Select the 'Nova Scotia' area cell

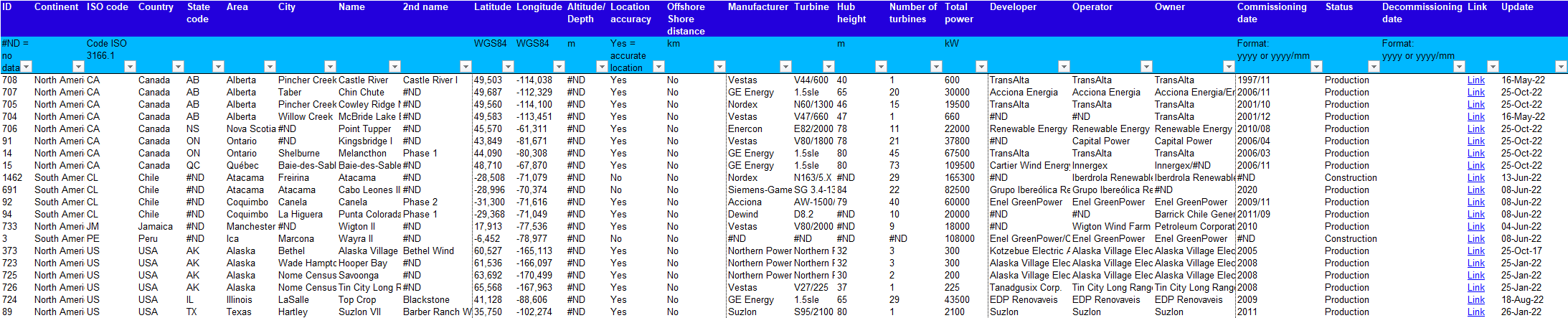(x=251, y=128)
